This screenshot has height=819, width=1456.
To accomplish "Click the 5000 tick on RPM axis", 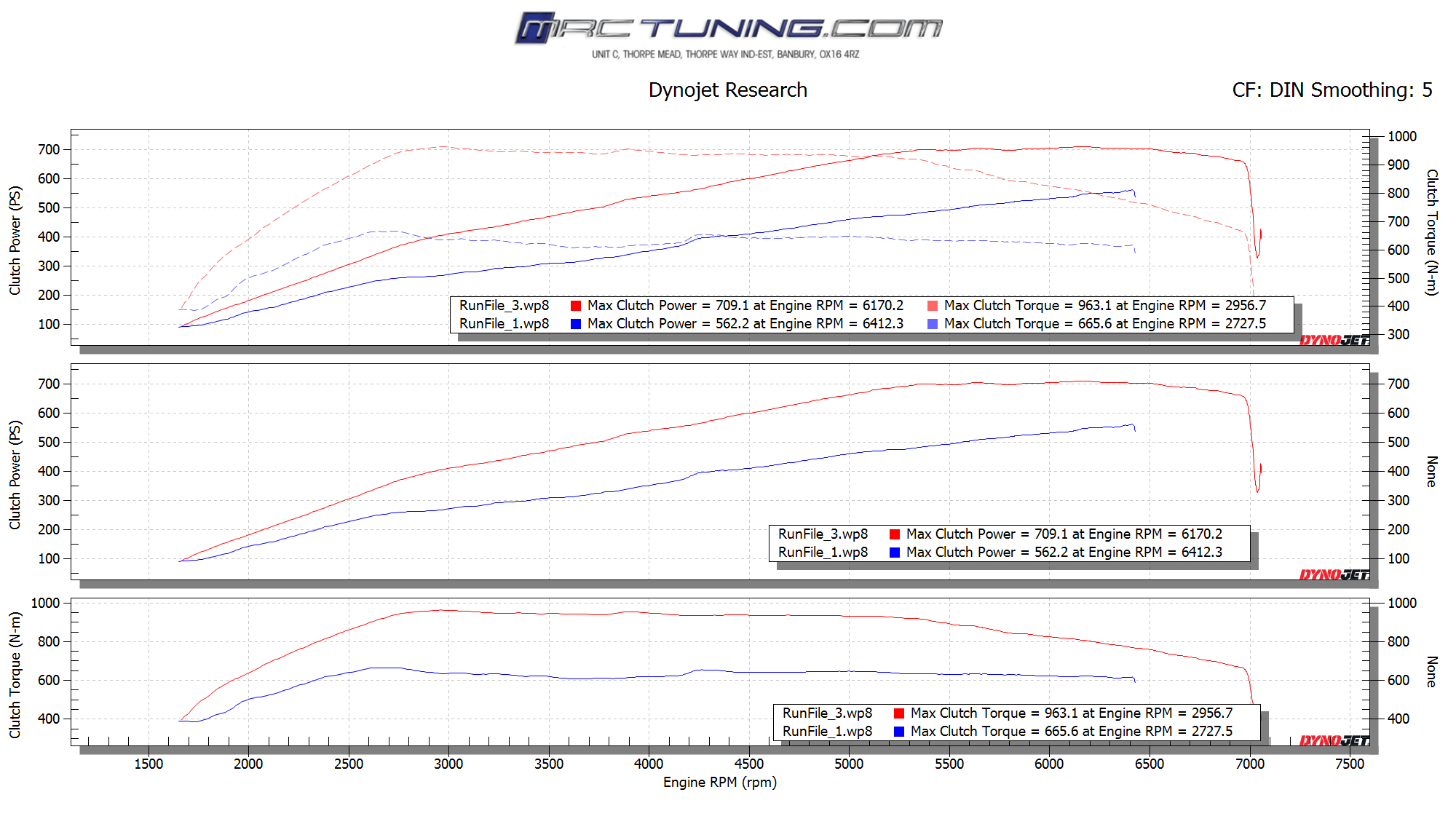I will 849,764.
